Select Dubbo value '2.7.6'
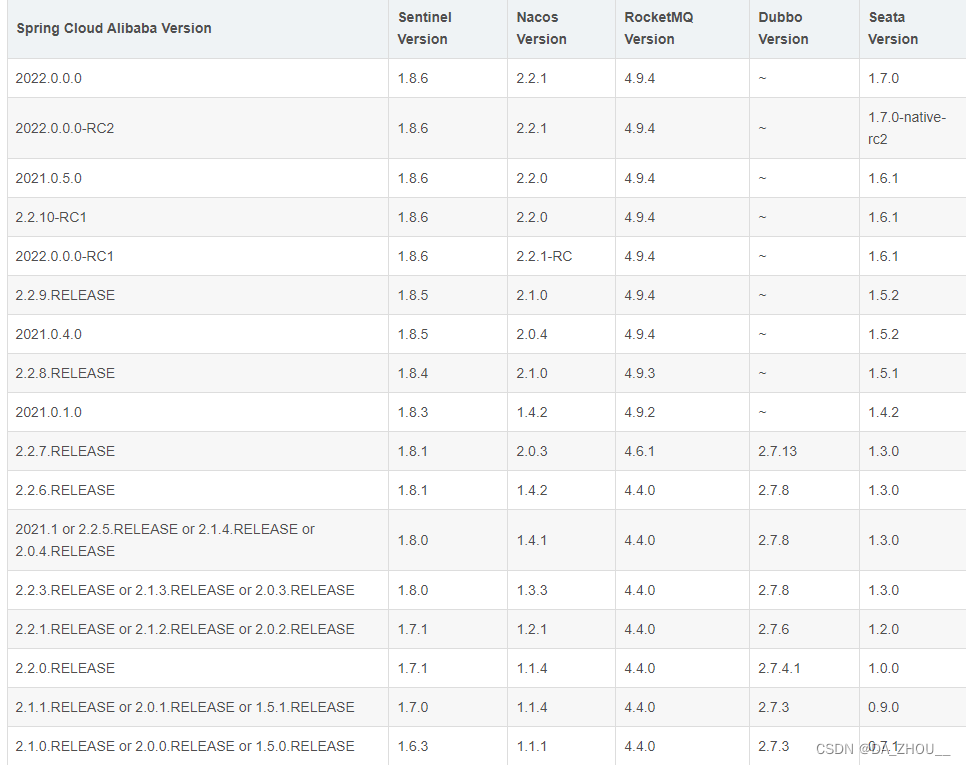The height and width of the screenshot is (765, 966). (x=774, y=629)
